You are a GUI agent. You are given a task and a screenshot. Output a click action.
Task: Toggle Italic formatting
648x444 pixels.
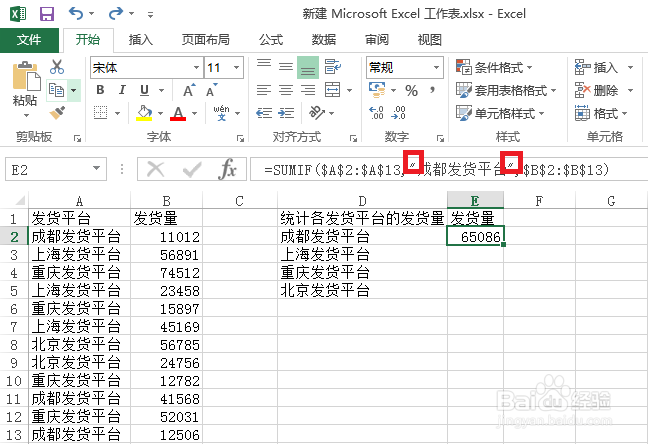(122, 90)
